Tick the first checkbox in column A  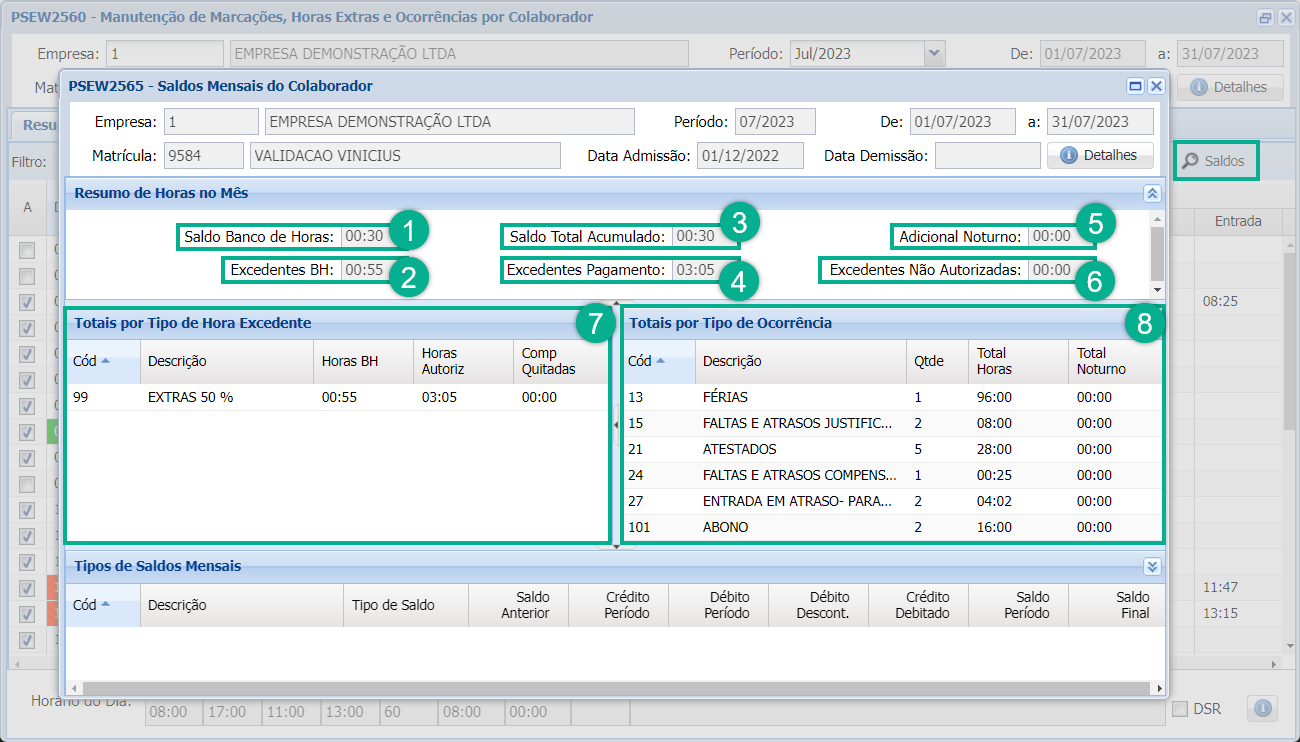[x=28, y=250]
